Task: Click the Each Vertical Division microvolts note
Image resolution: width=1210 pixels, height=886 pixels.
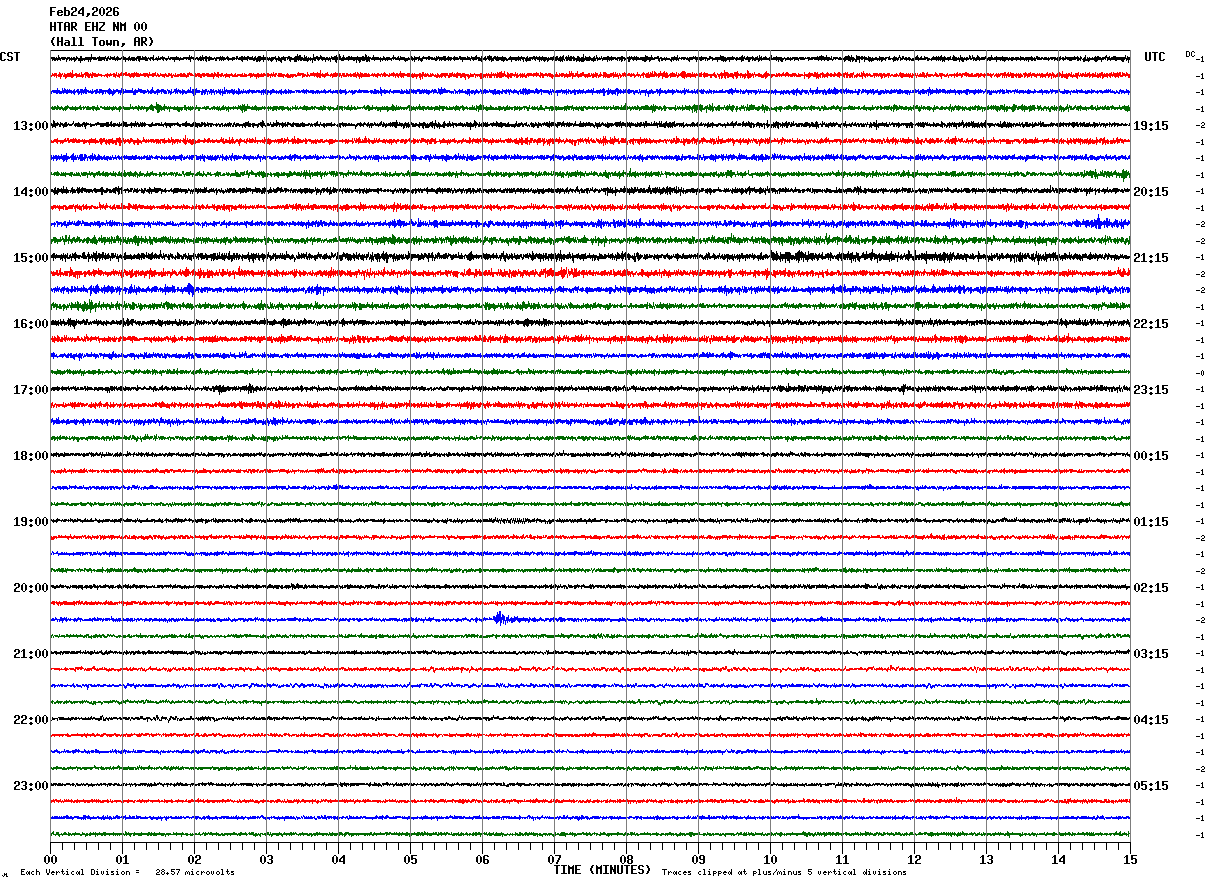Action: click(127, 873)
